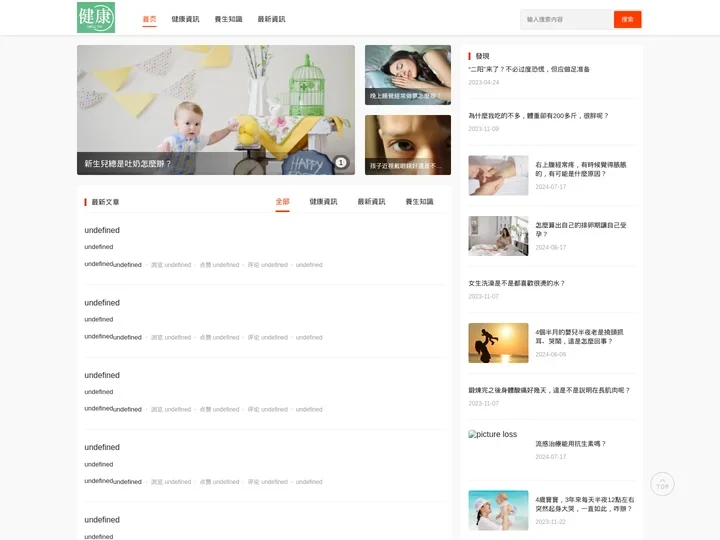720x540 pixels.
Task: Focus the search input field
Action: click(567, 19)
